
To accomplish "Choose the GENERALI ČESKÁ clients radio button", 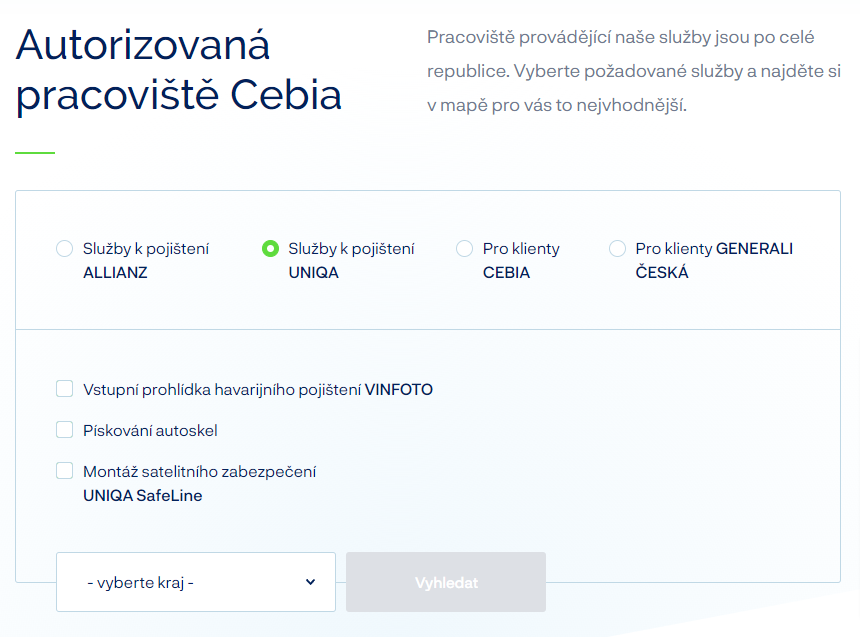I will tap(617, 249).
